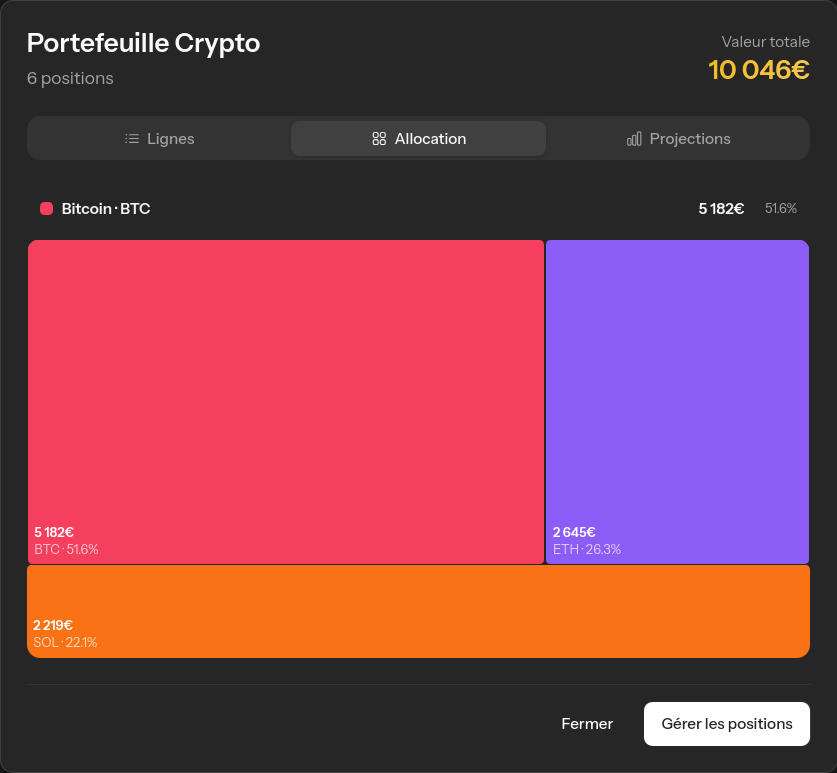Click the '2 645€' label inside the ETH tile
This screenshot has height=773, width=837.
click(x=573, y=533)
